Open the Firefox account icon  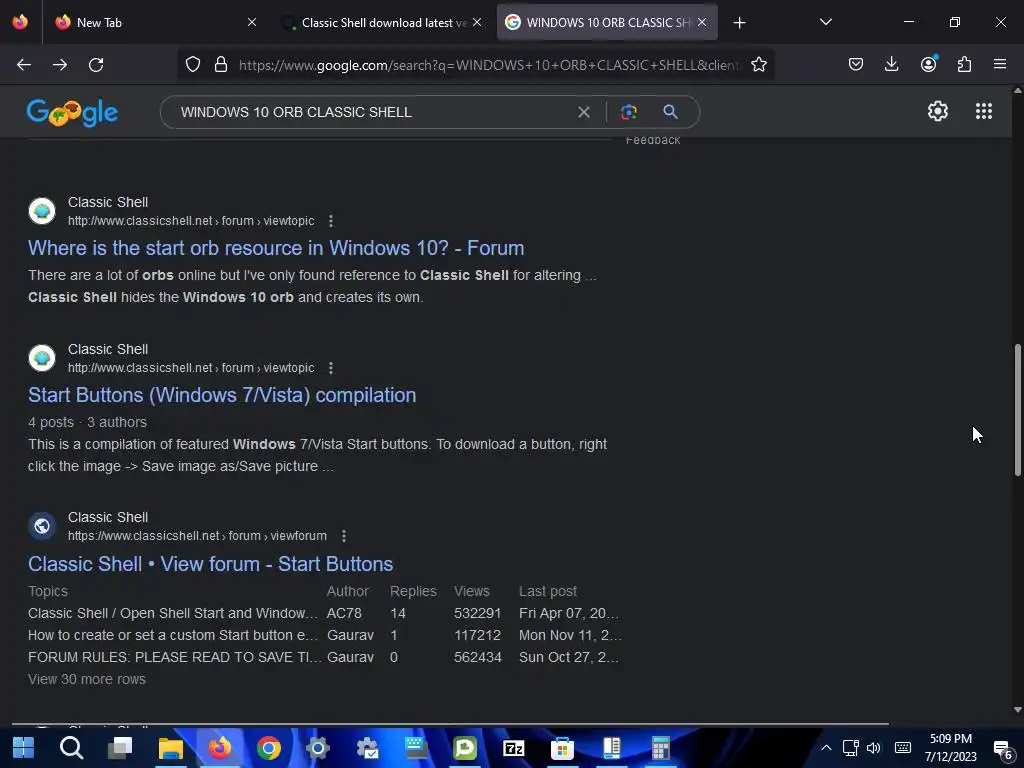(x=928, y=64)
